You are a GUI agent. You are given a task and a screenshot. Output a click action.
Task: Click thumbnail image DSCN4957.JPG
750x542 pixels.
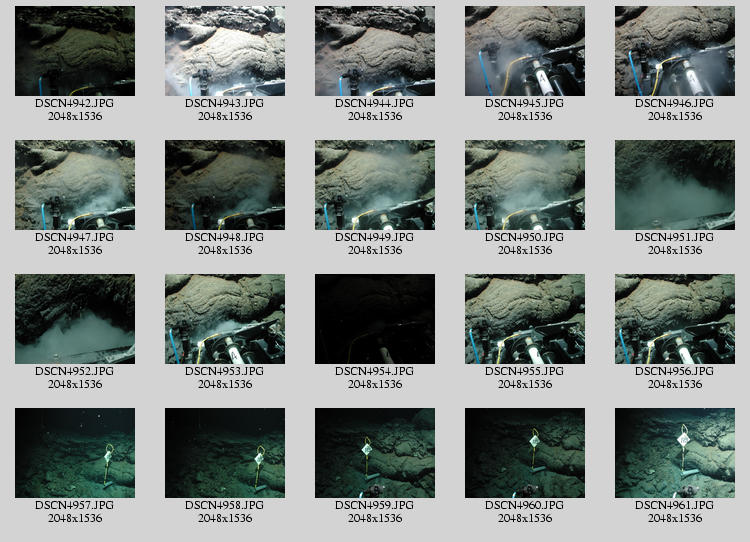pyautogui.click(x=75, y=453)
